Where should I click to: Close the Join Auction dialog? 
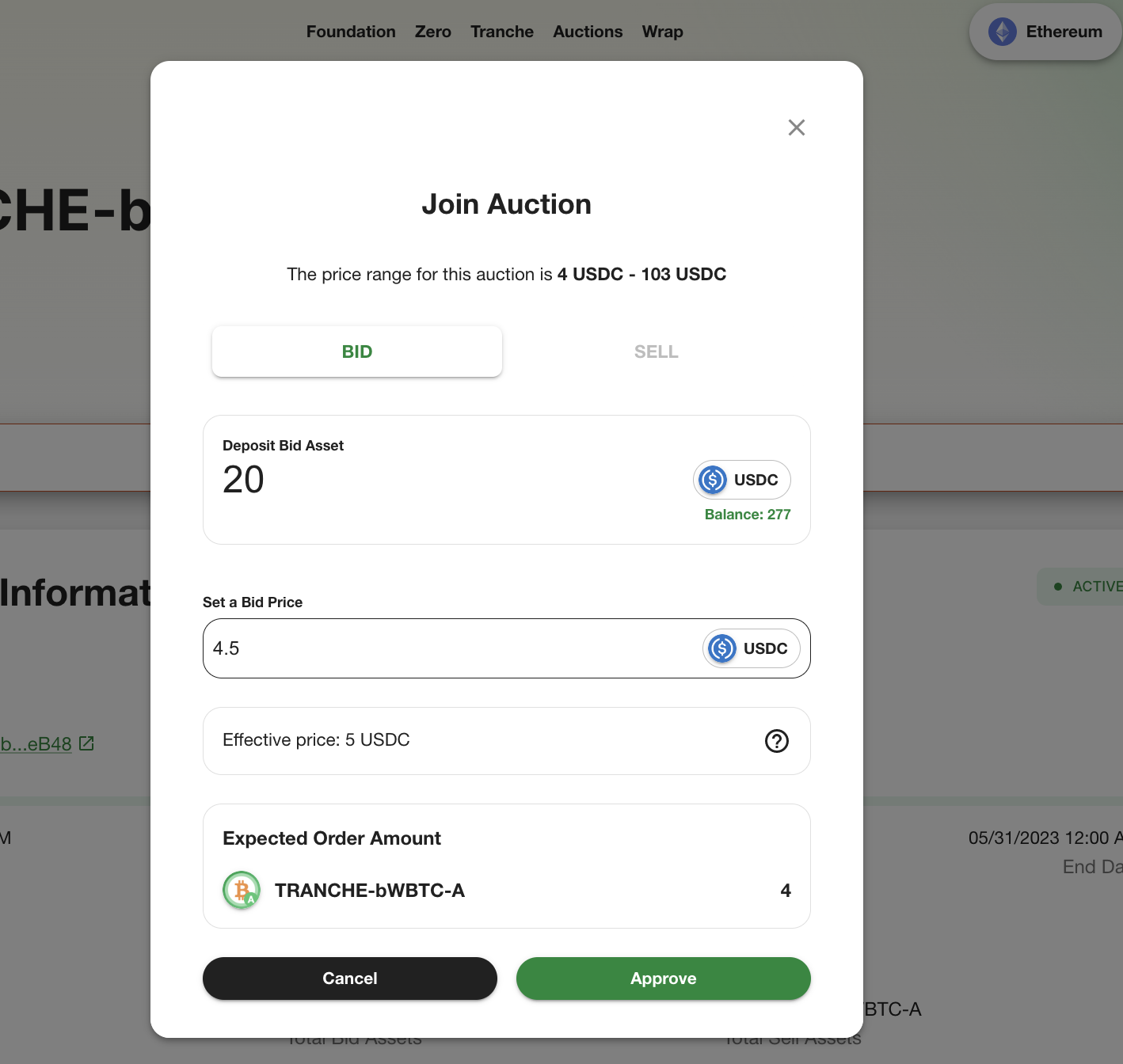pos(797,127)
